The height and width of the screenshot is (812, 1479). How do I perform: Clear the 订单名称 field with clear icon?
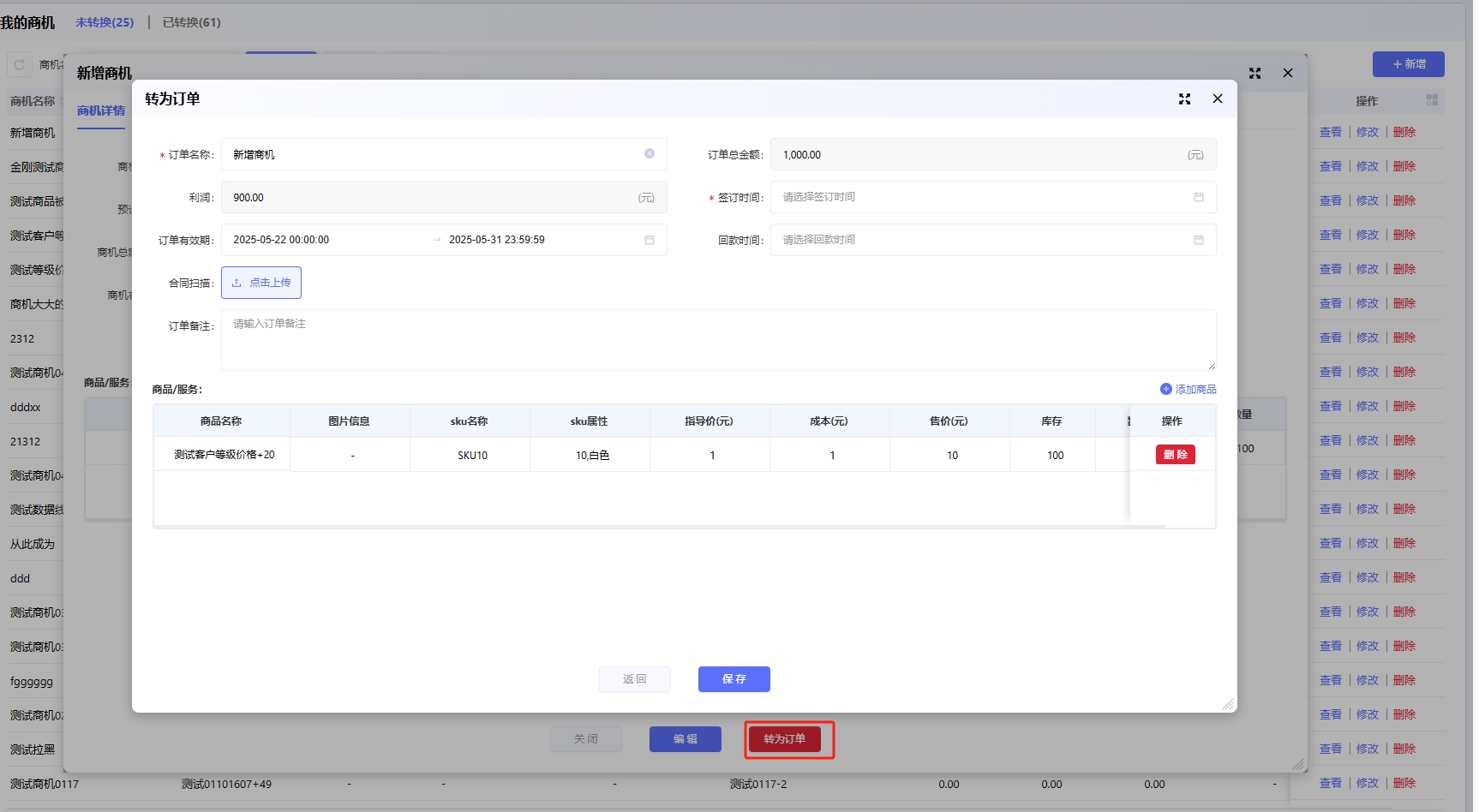pyautogui.click(x=650, y=154)
